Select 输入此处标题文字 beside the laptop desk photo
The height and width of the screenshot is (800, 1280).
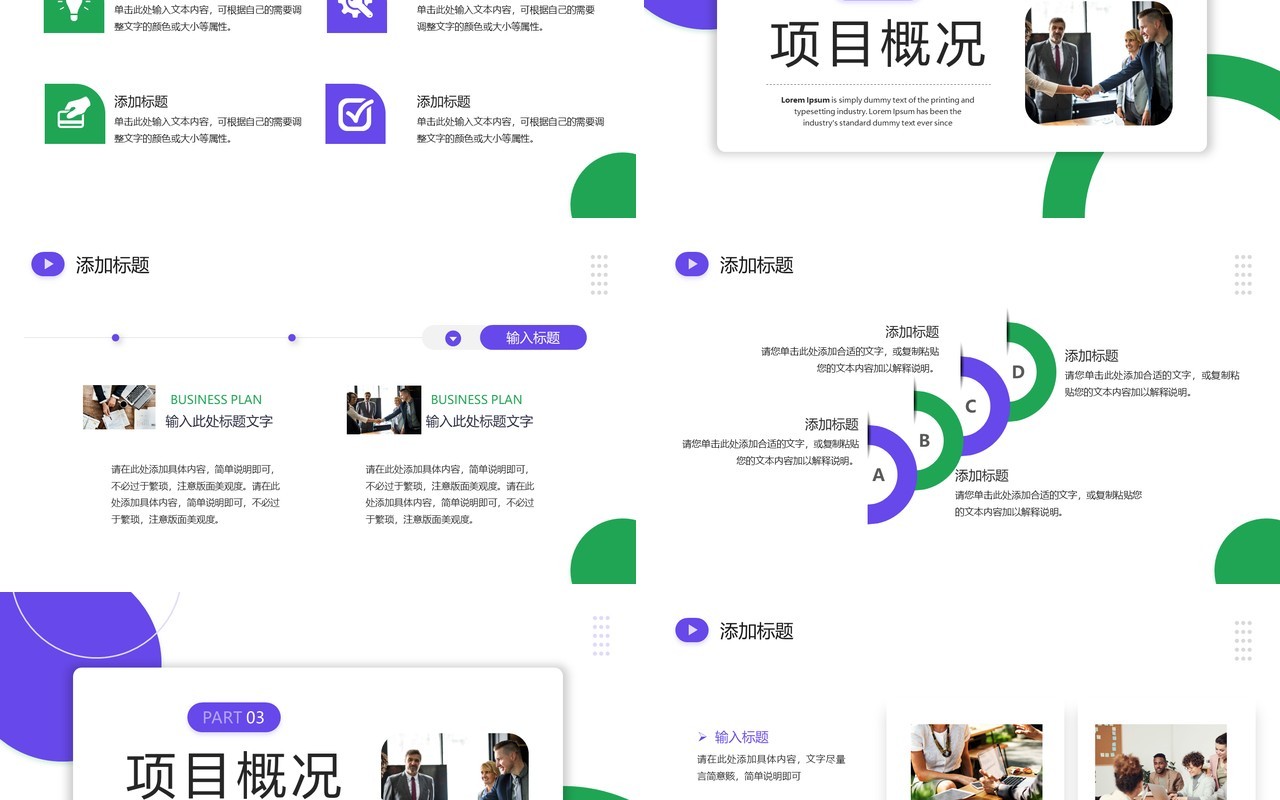click(219, 421)
